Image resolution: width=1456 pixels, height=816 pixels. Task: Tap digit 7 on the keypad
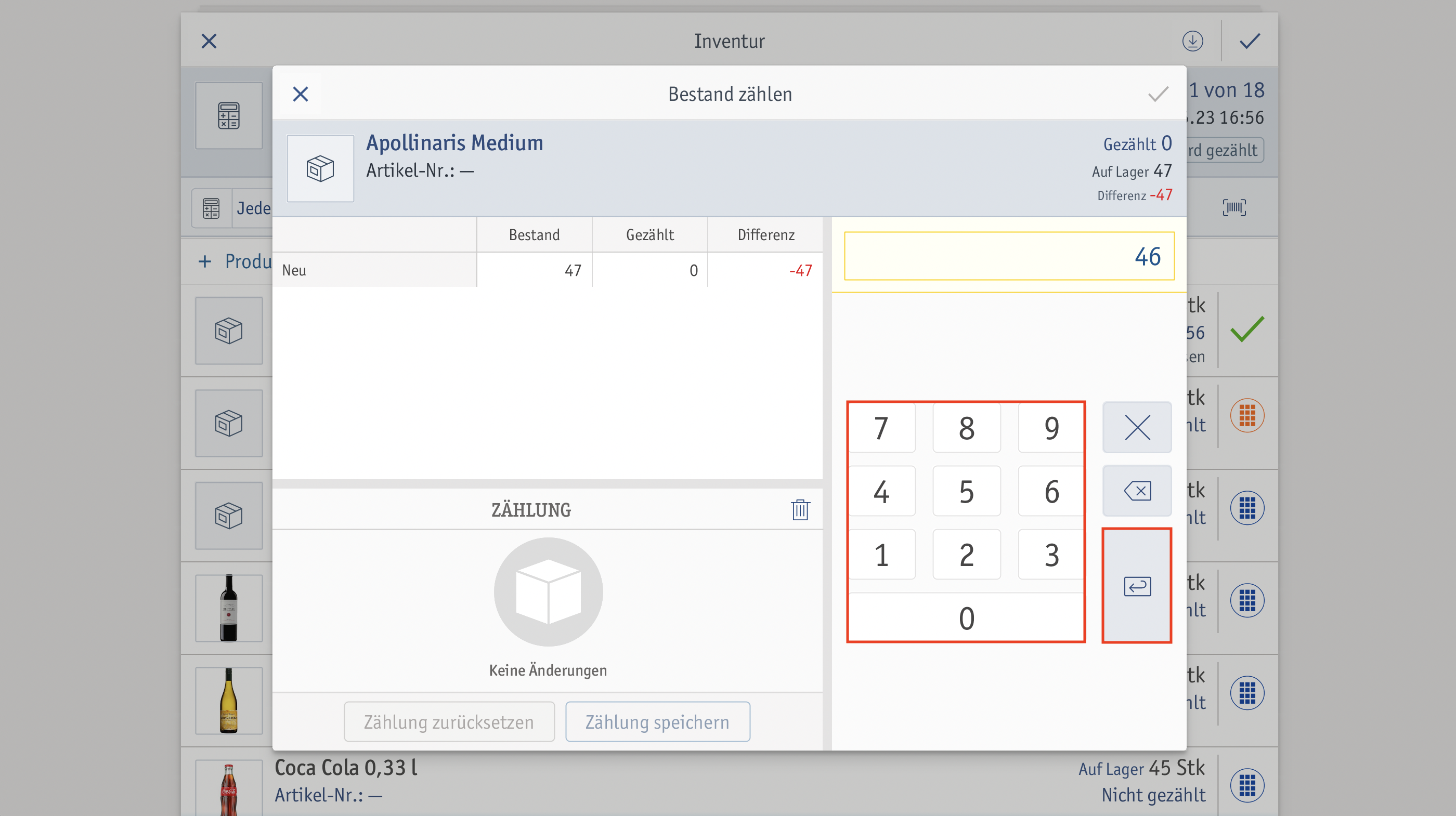click(x=881, y=428)
